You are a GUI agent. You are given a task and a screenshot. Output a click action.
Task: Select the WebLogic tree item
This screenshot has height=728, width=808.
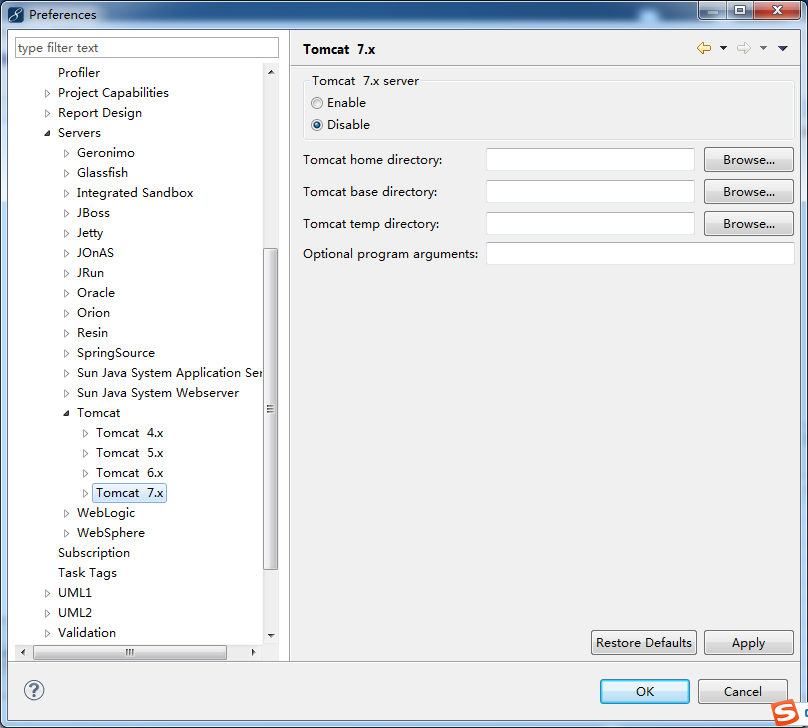106,513
